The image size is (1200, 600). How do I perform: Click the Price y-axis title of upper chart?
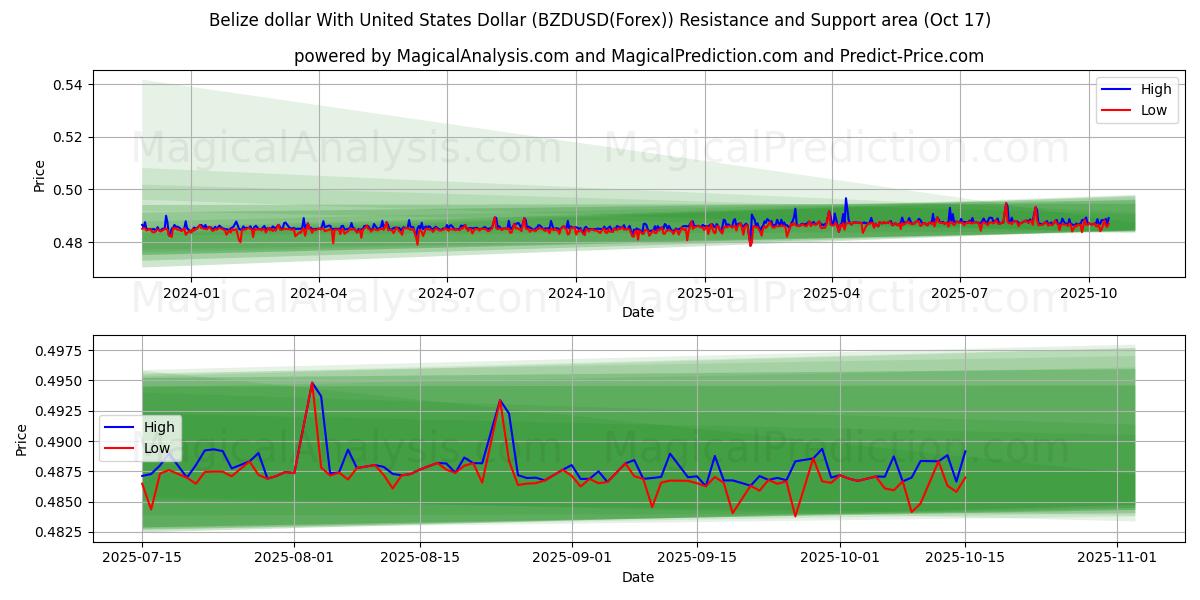[x=40, y=175]
